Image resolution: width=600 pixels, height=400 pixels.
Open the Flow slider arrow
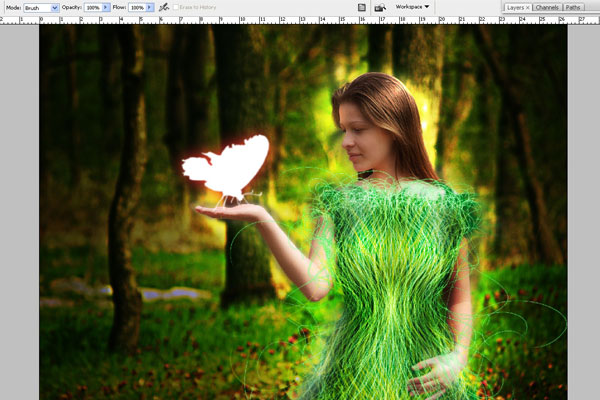150,7
